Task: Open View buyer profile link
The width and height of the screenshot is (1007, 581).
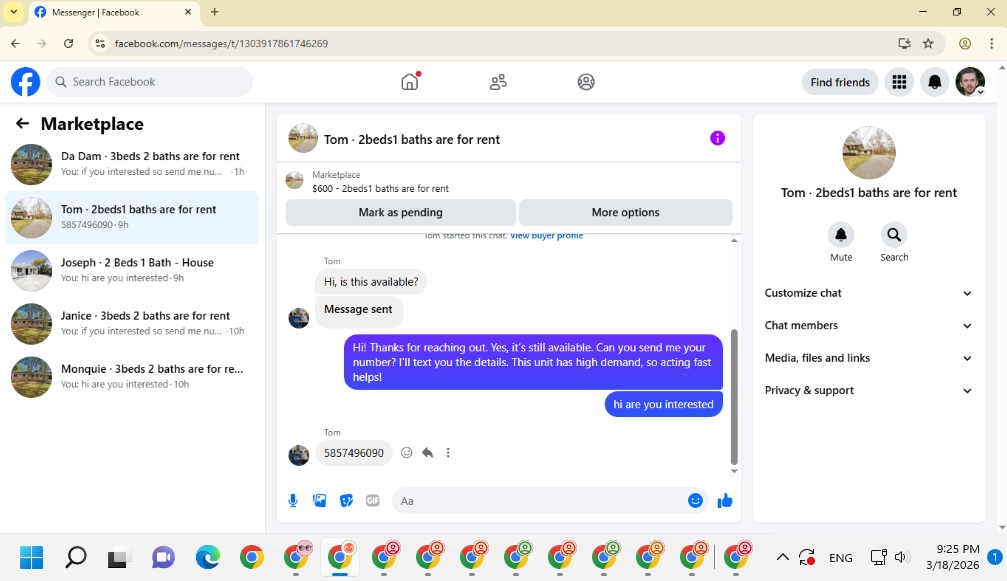Action: click(547, 236)
